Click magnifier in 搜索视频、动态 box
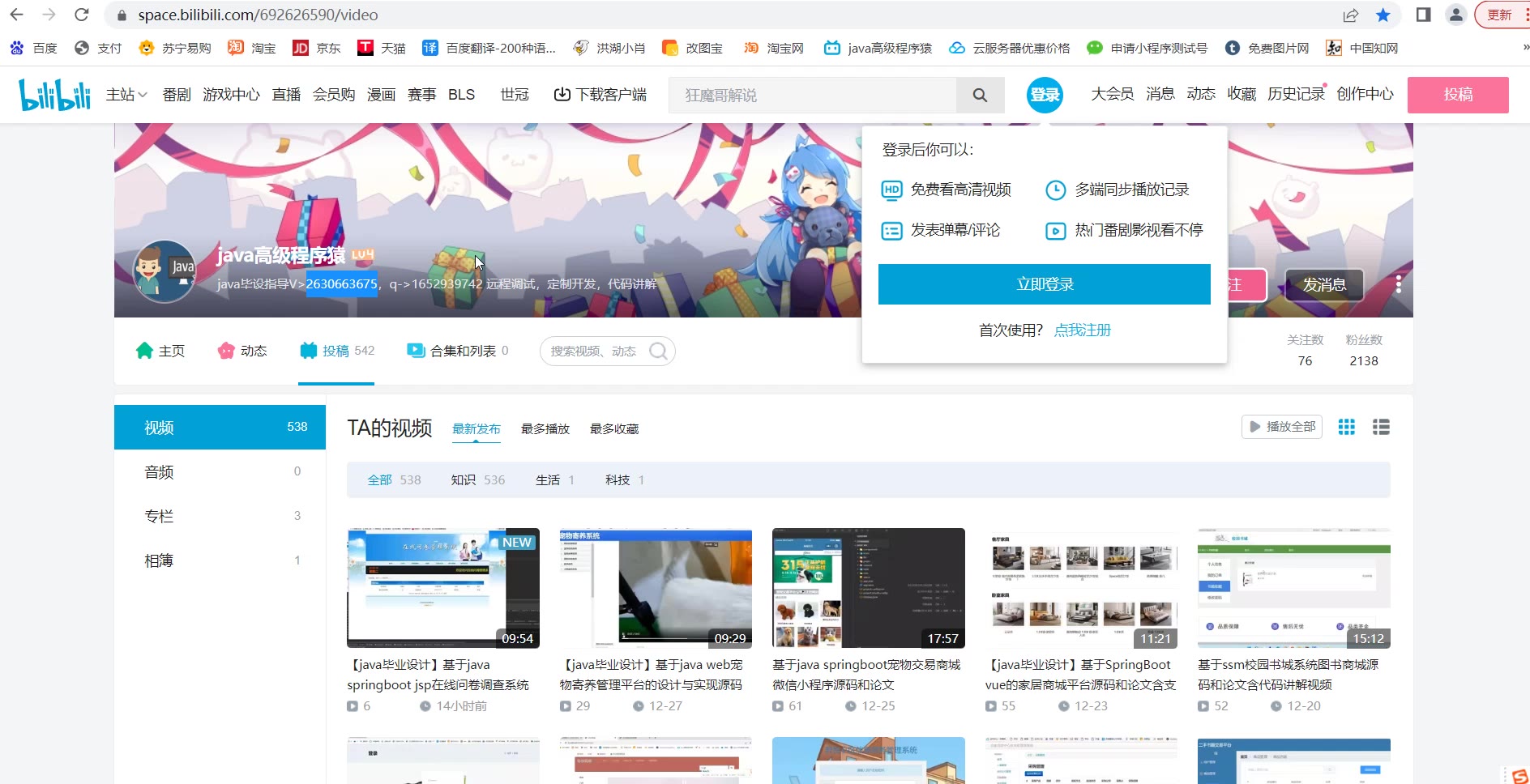This screenshot has width=1530, height=784. 659,351
